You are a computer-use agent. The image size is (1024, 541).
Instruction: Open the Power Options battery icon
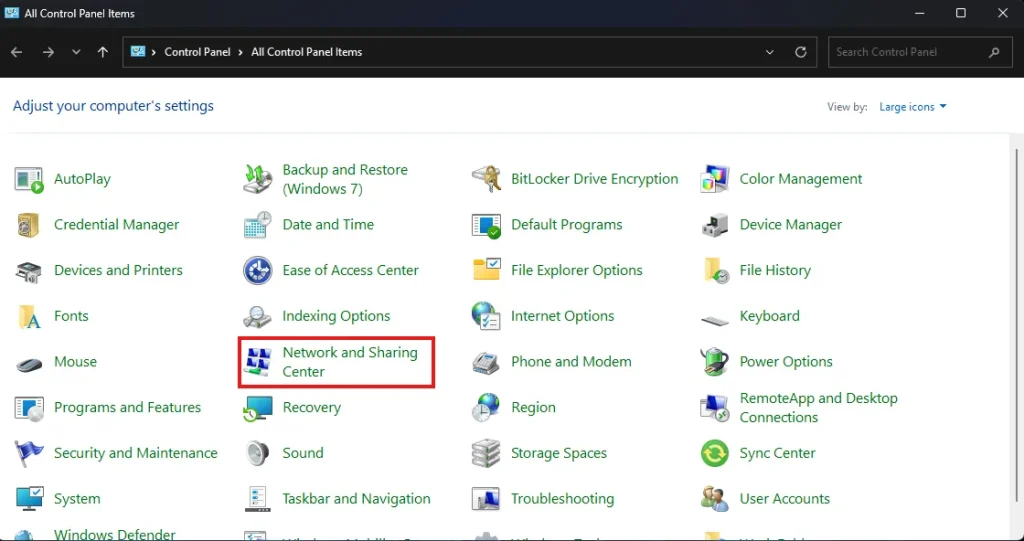pyautogui.click(x=714, y=362)
